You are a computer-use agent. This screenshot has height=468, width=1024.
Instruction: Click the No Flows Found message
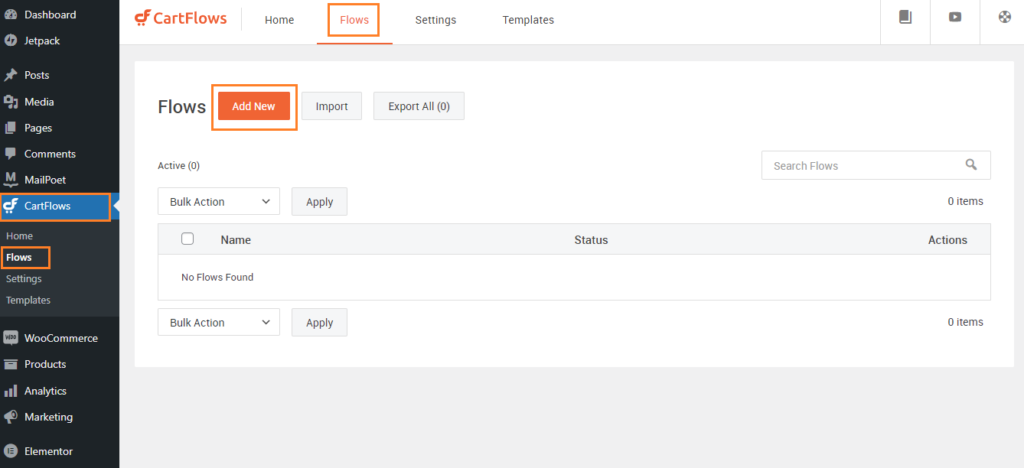tap(217, 277)
